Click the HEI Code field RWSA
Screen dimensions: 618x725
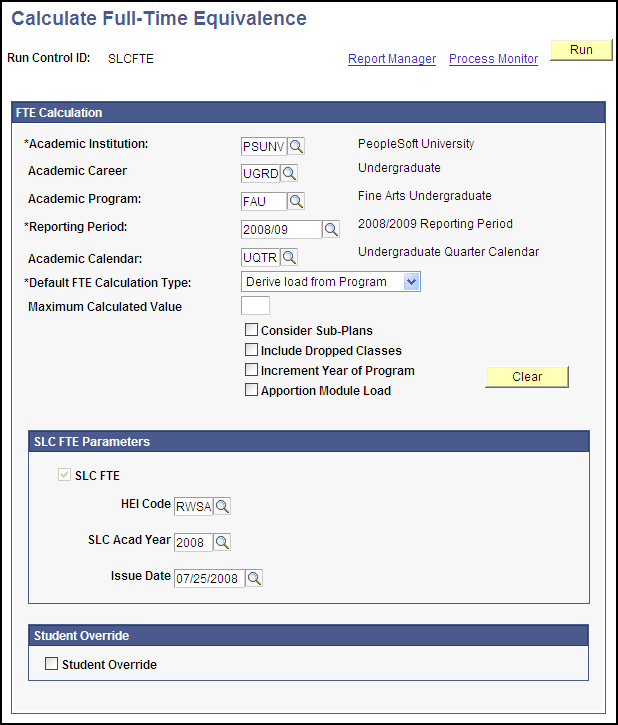(x=194, y=506)
